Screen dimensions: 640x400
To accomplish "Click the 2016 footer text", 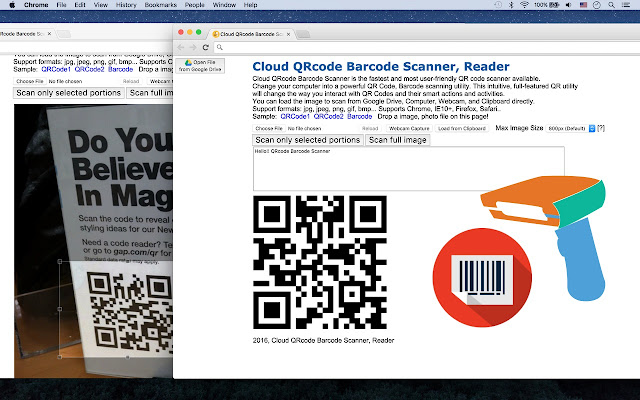I will (323, 340).
